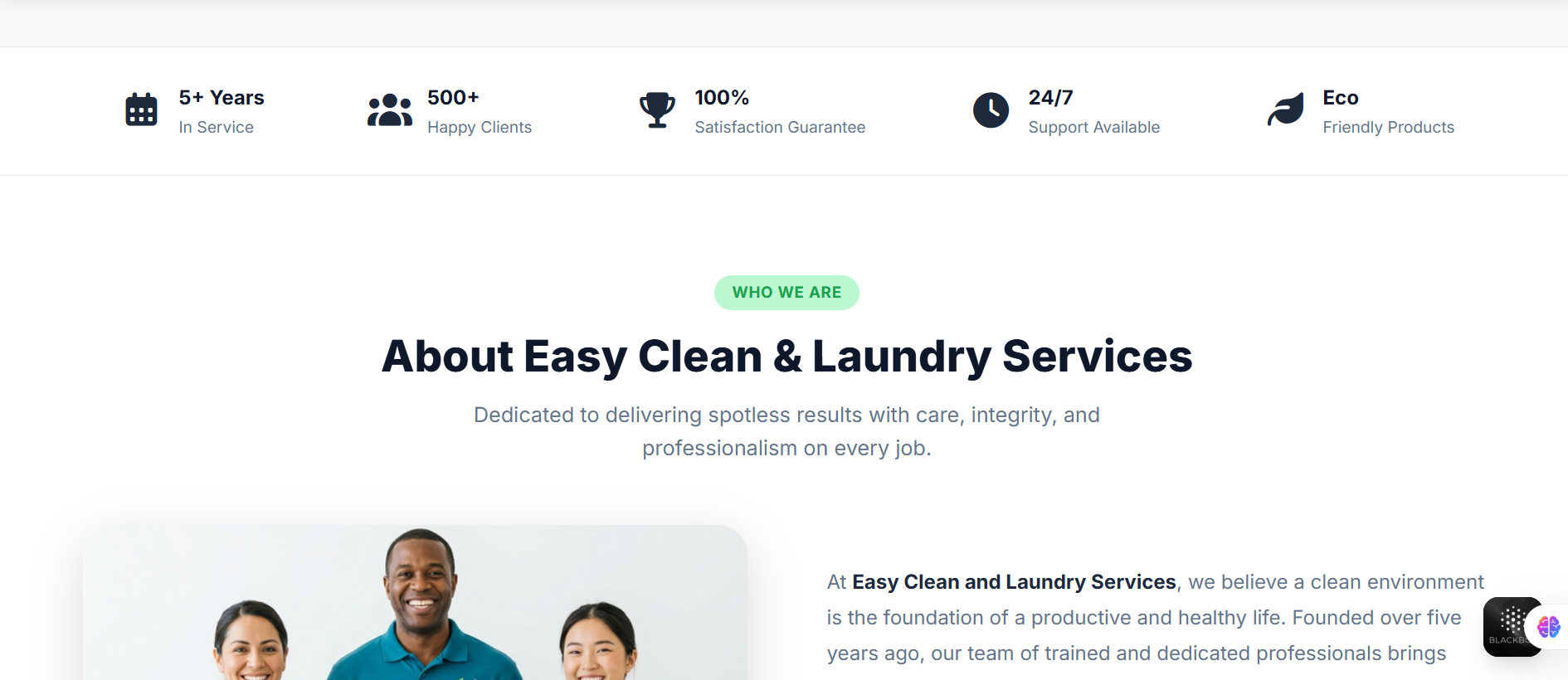Click the Friendly Products label
Image resolution: width=1568 pixels, height=680 pixels.
point(1389,127)
